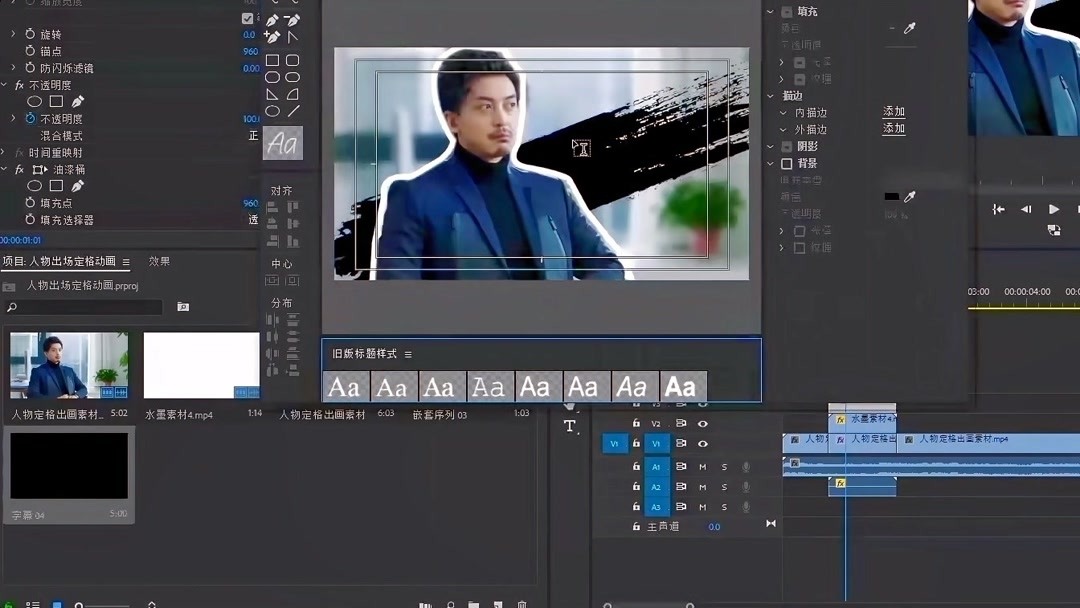Viewport: 1080px width, 608px height.
Task: Pick the fill color with the 填充 eyedropper
Action: [909, 29]
